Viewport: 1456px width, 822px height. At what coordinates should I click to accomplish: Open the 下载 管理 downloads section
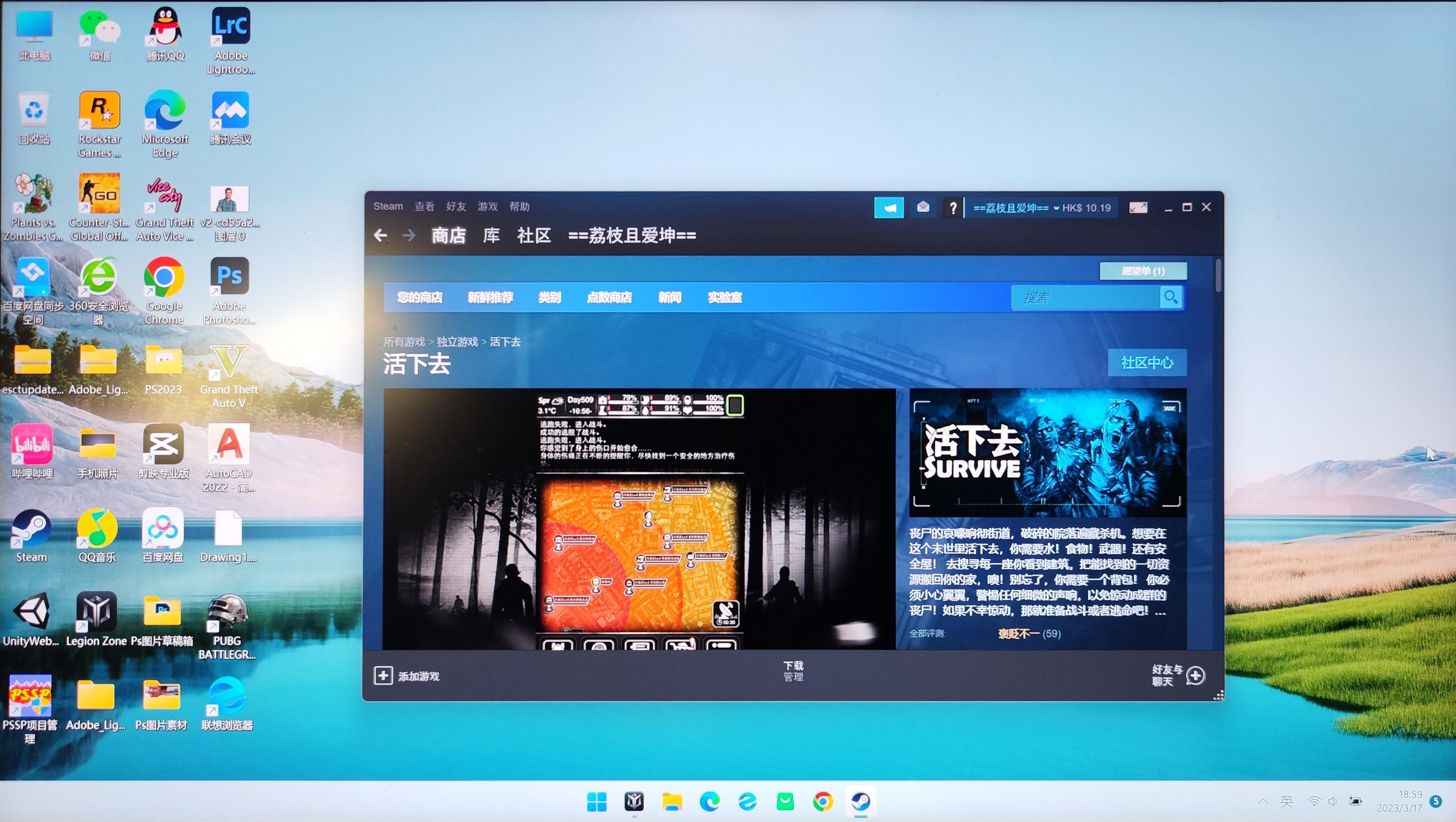(793, 671)
